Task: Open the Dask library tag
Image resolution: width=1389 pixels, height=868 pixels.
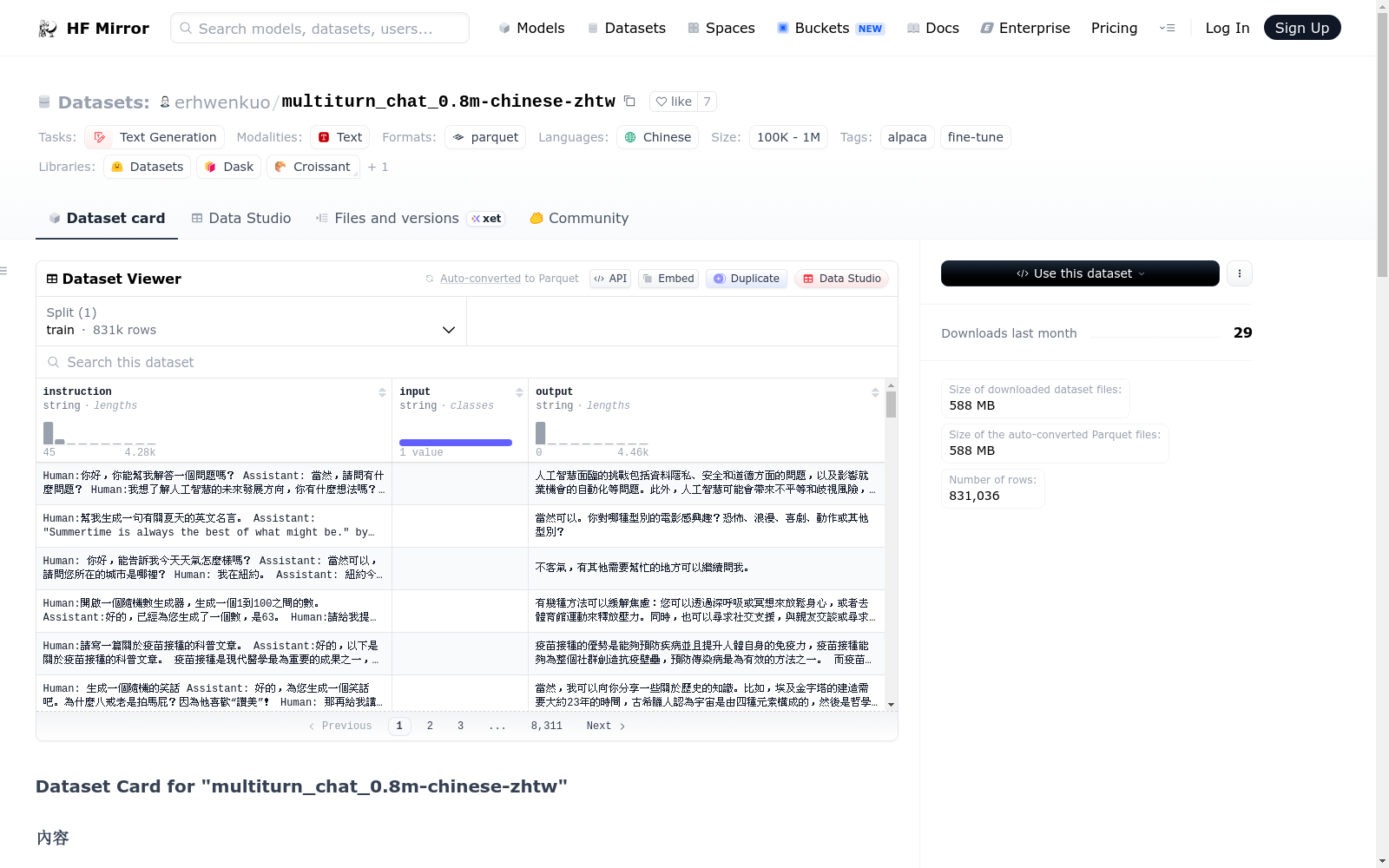Action: pos(229,167)
